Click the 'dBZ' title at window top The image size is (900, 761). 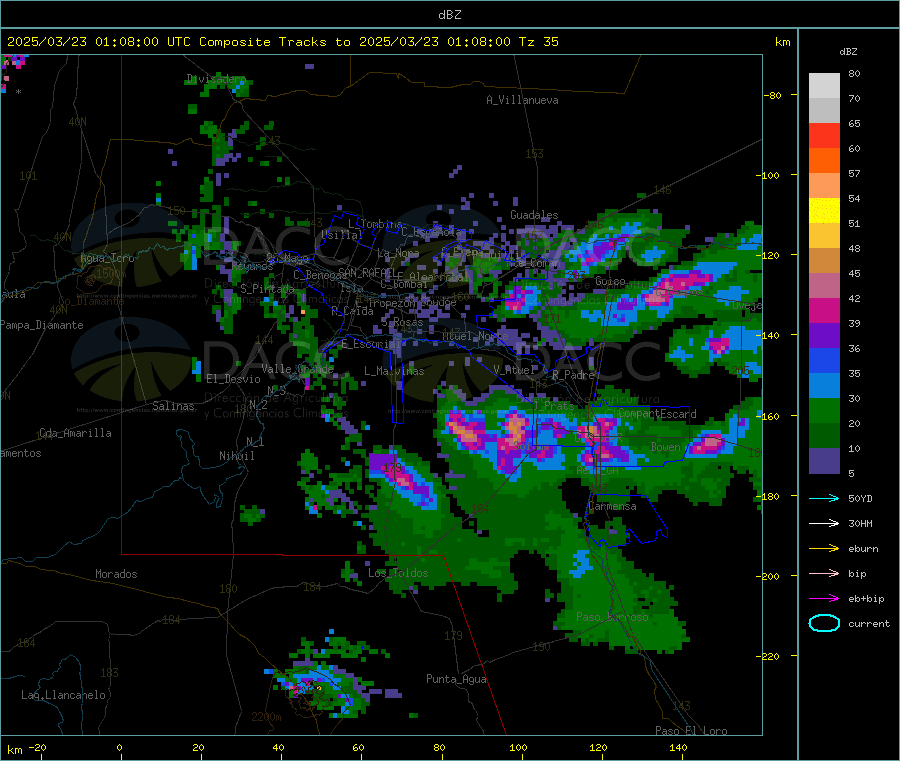[x=449, y=14]
